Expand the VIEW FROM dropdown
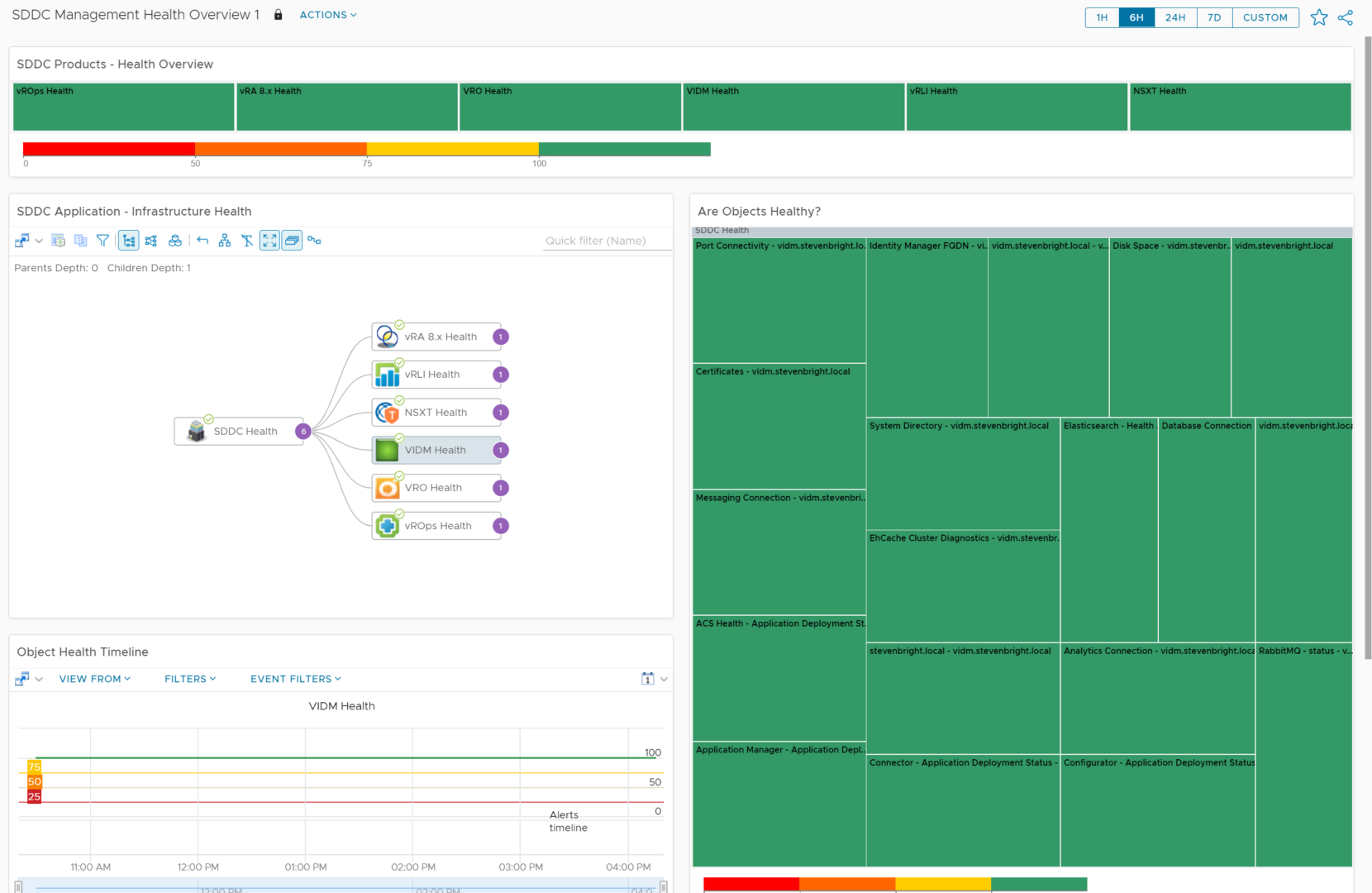The image size is (1372, 893). tap(94, 679)
